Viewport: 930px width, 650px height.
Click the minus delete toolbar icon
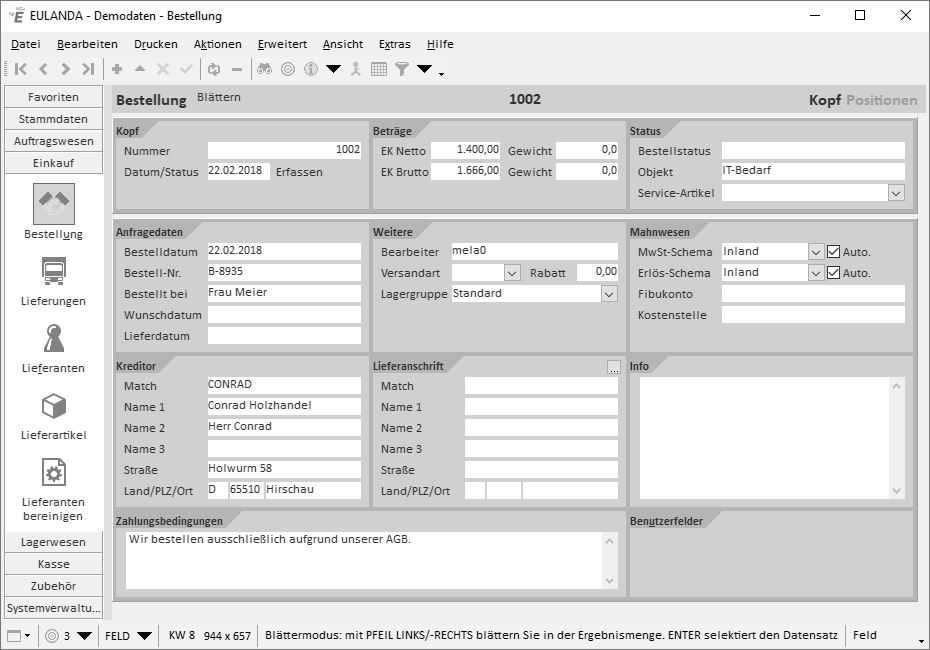pyautogui.click(x=237, y=69)
